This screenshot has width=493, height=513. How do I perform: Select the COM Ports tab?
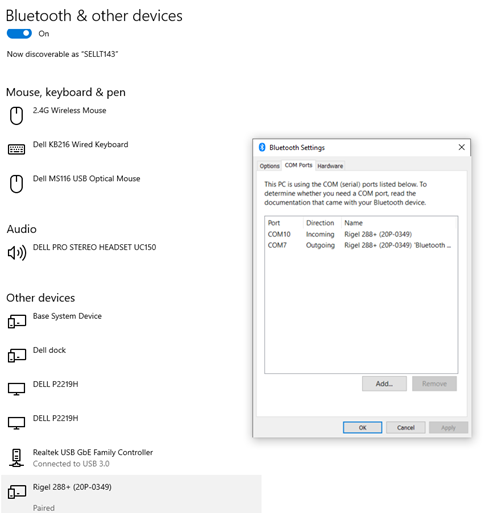(x=298, y=165)
